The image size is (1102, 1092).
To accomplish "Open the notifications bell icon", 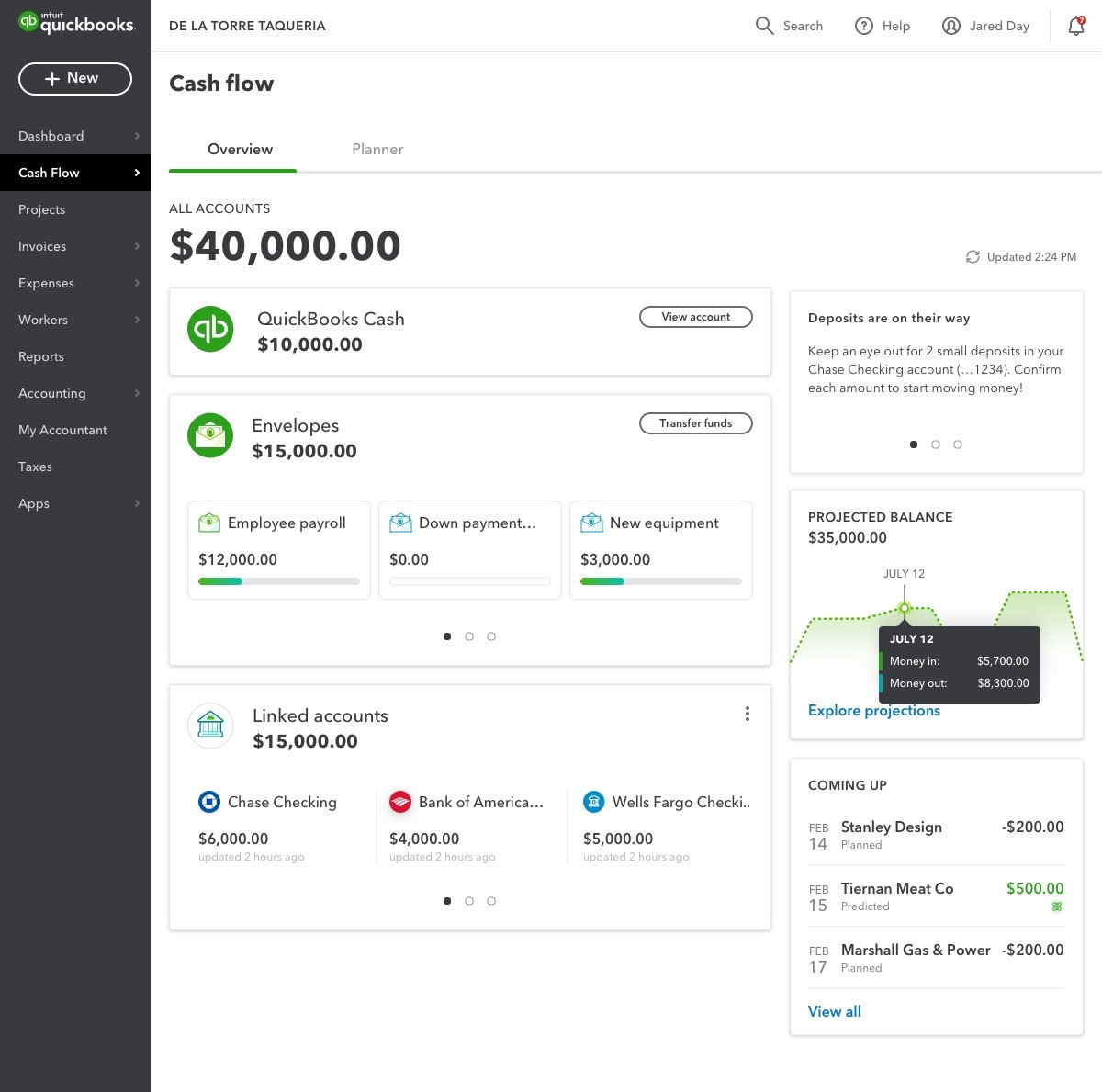I will click(x=1075, y=27).
